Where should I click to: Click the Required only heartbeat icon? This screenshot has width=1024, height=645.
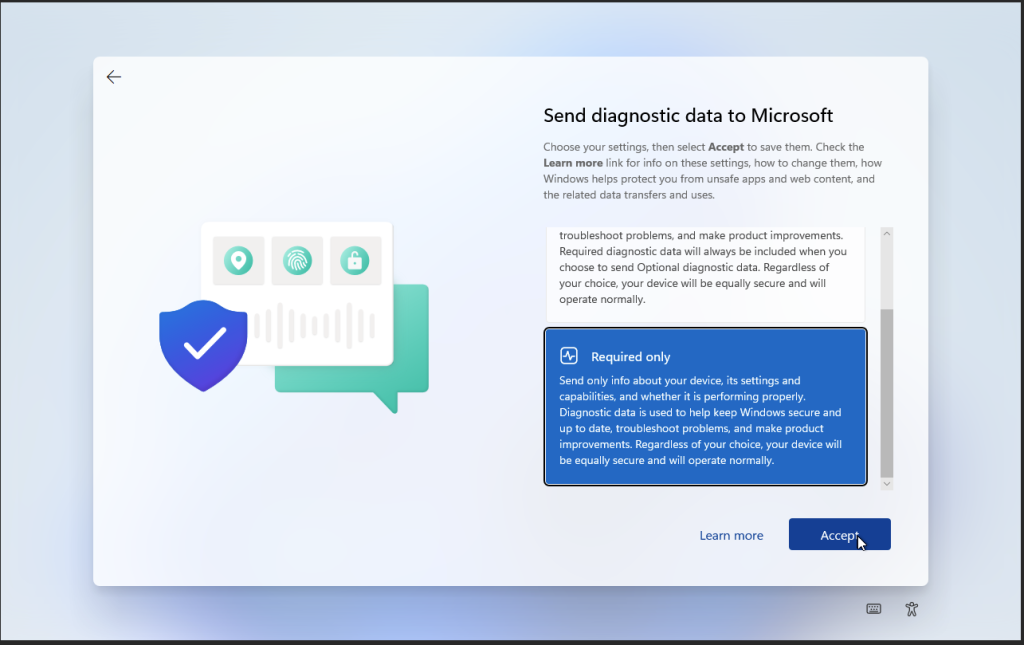pyautogui.click(x=569, y=356)
